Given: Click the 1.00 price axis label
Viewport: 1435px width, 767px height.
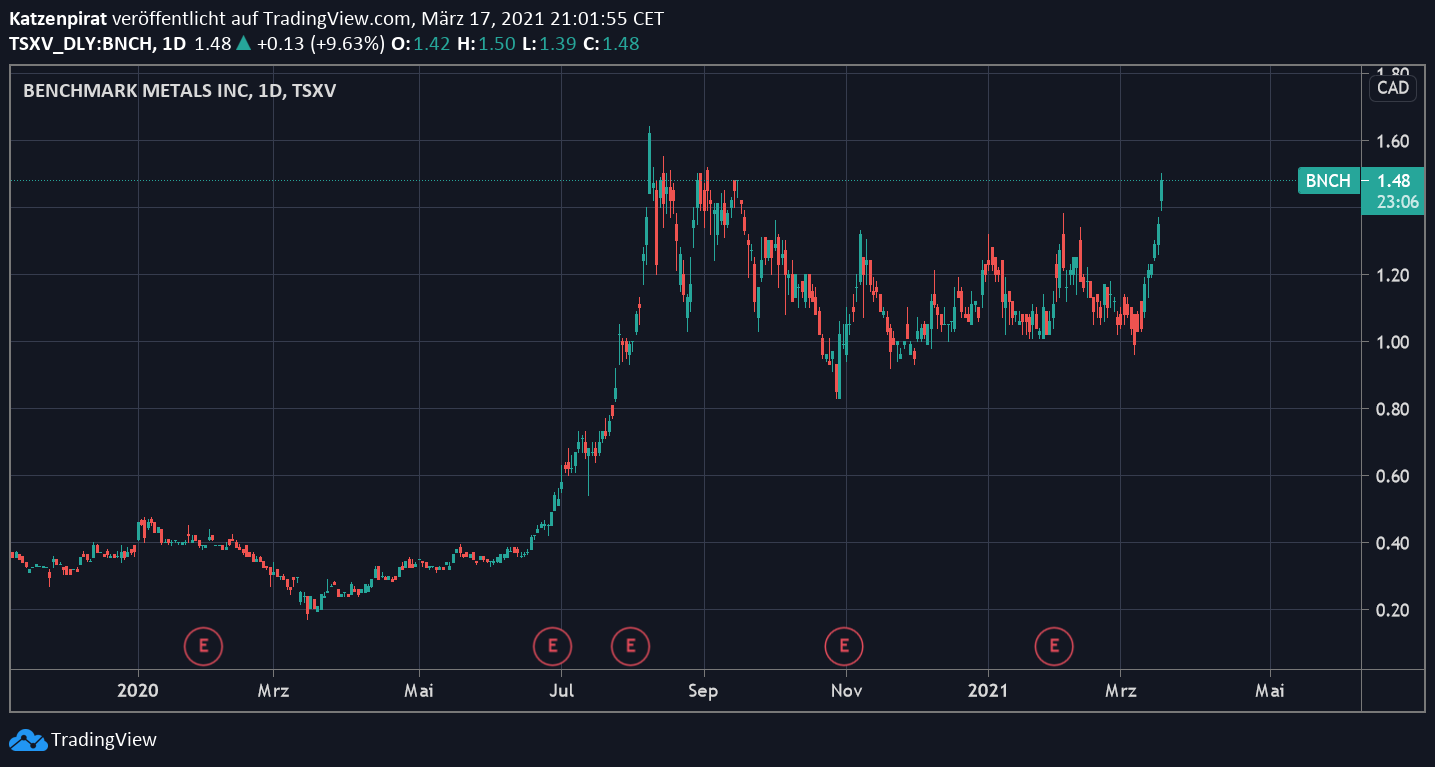Looking at the screenshot, I should (x=1393, y=342).
